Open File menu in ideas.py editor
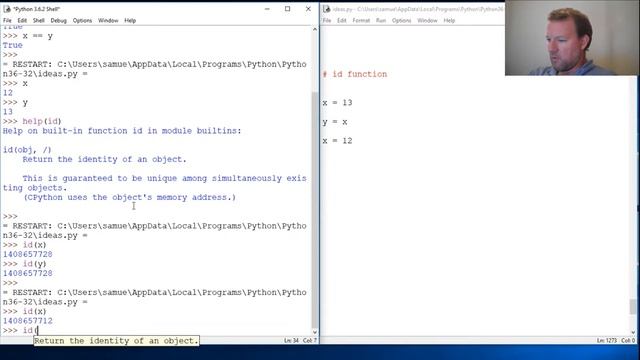Screen dimensions: 640x360 327,20
